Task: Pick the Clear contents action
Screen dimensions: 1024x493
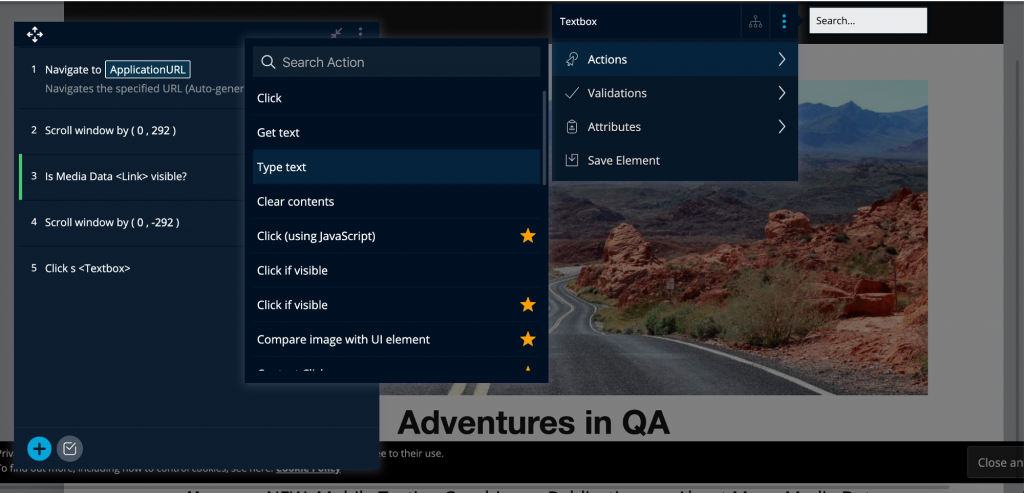Action: point(295,201)
